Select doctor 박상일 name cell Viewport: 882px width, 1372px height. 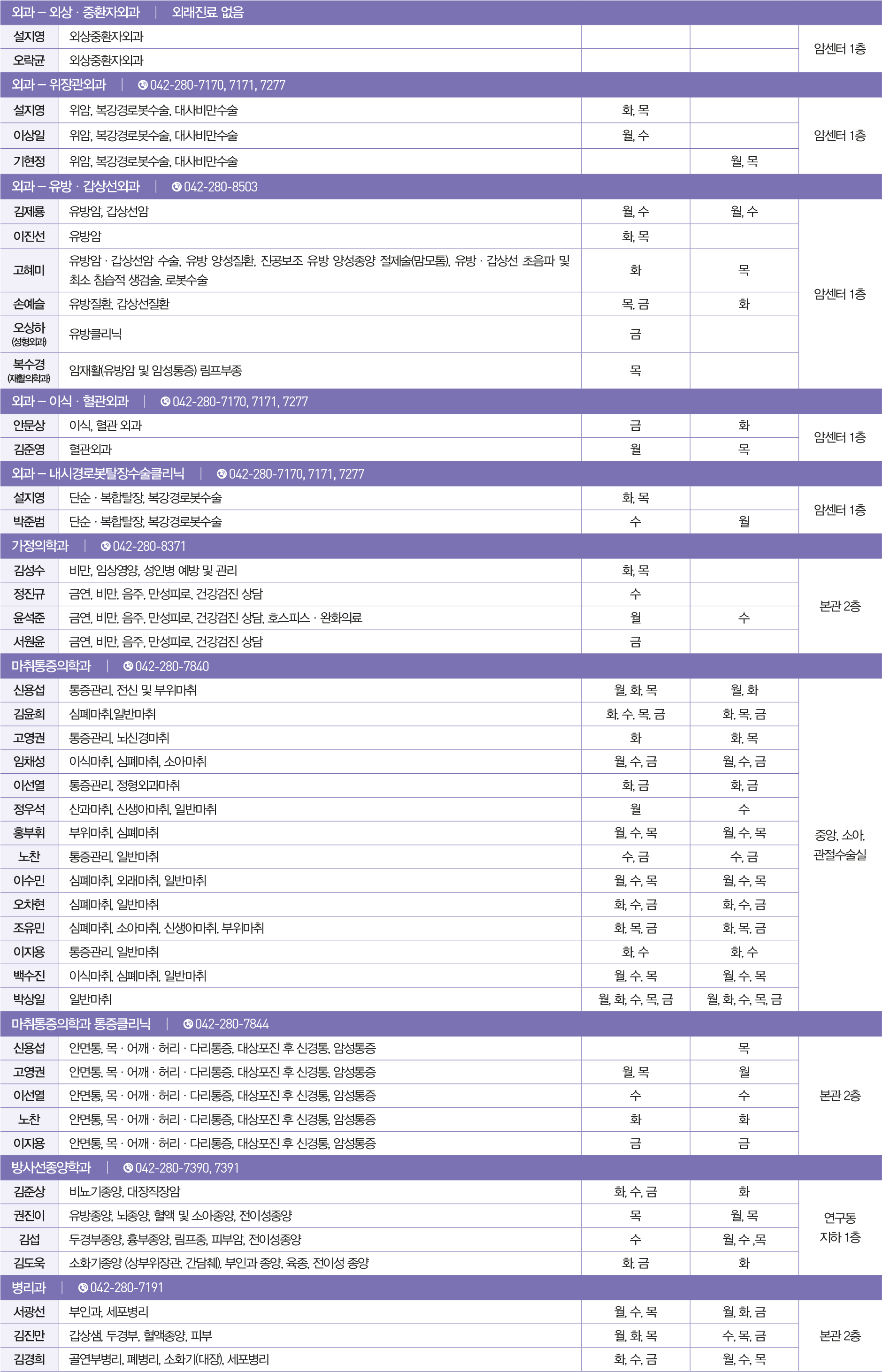pos(29,999)
